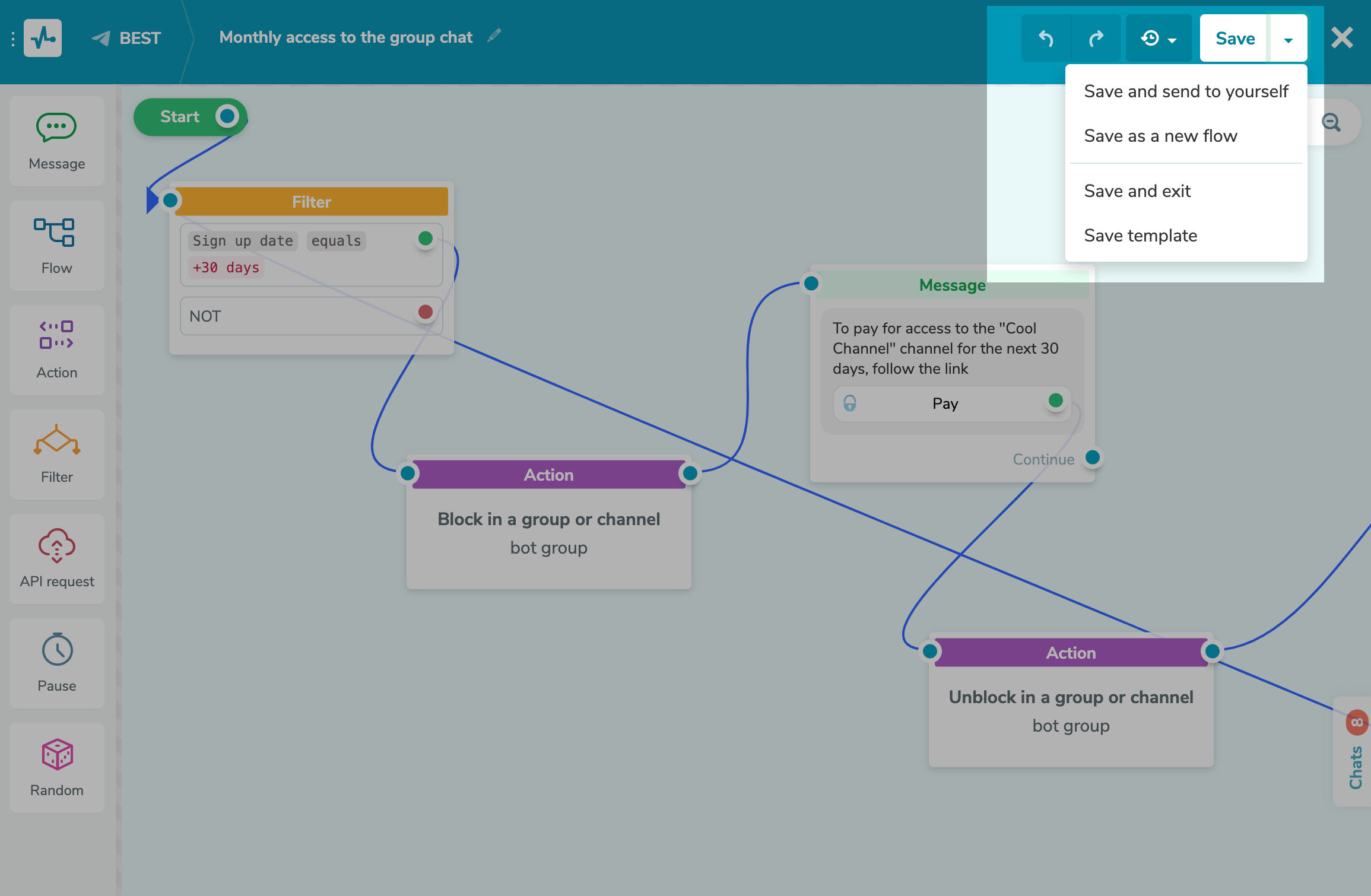Click the redo arrow button

[1096, 39]
